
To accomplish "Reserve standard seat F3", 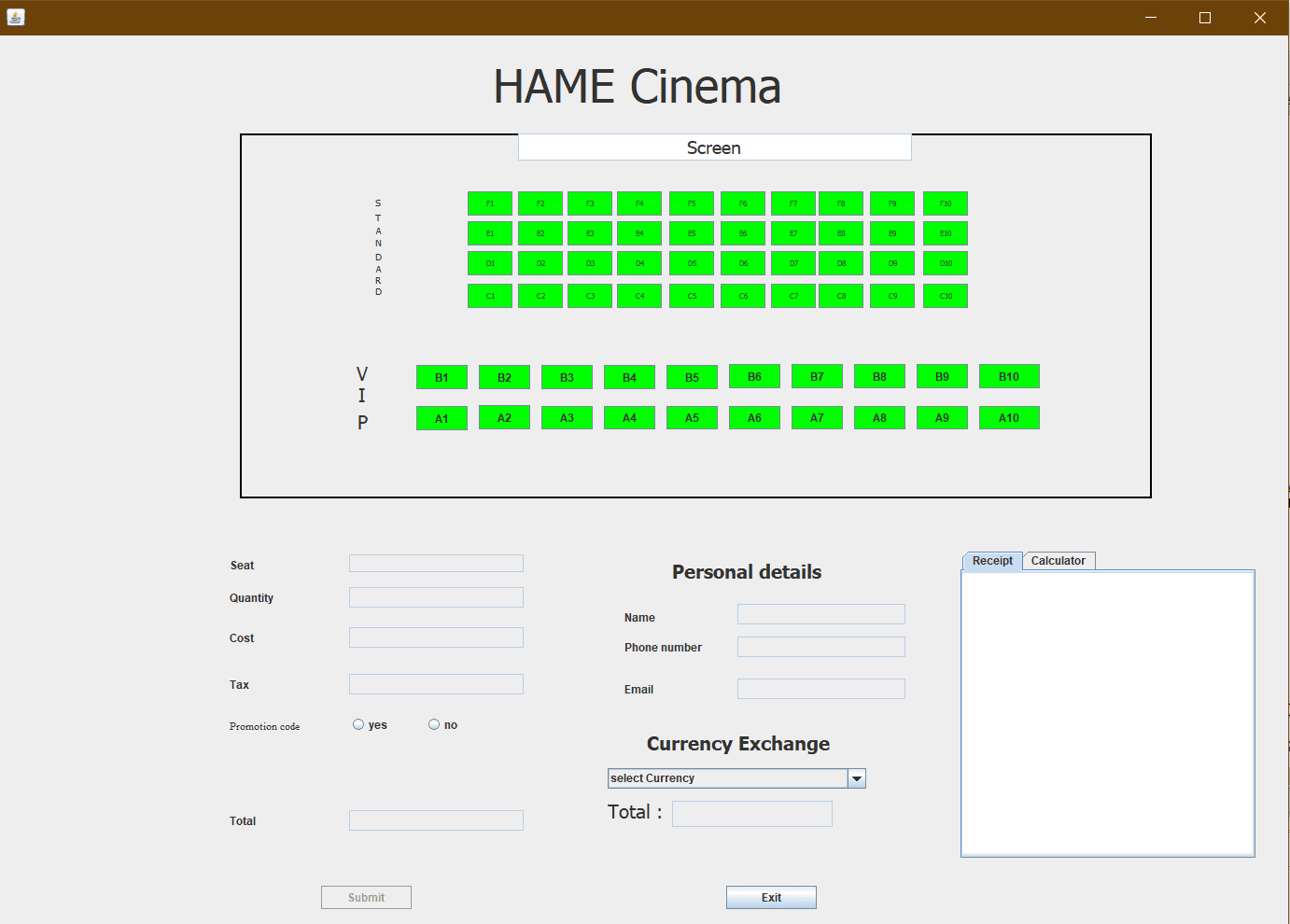I will click(x=590, y=203).
